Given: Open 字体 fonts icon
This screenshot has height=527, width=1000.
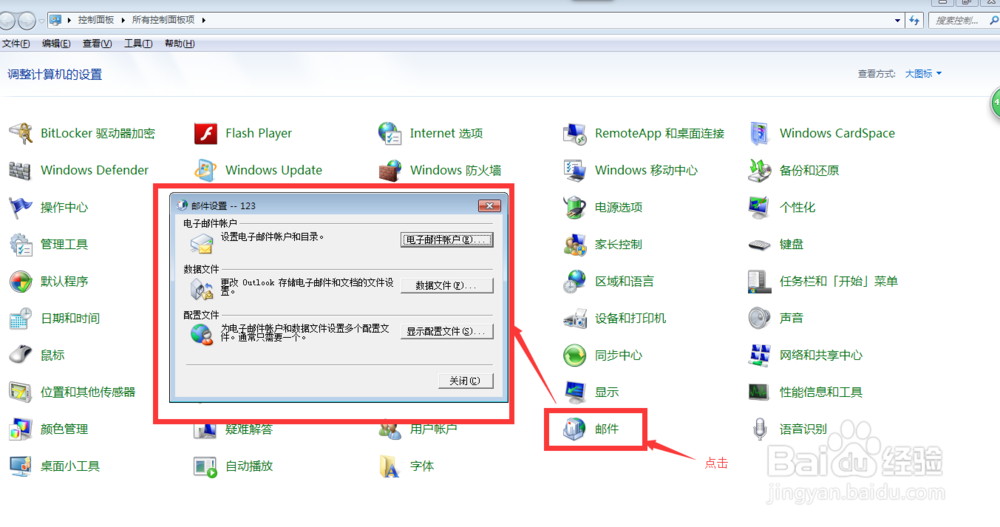Looking at the screenshot, I should pos(390,466).
